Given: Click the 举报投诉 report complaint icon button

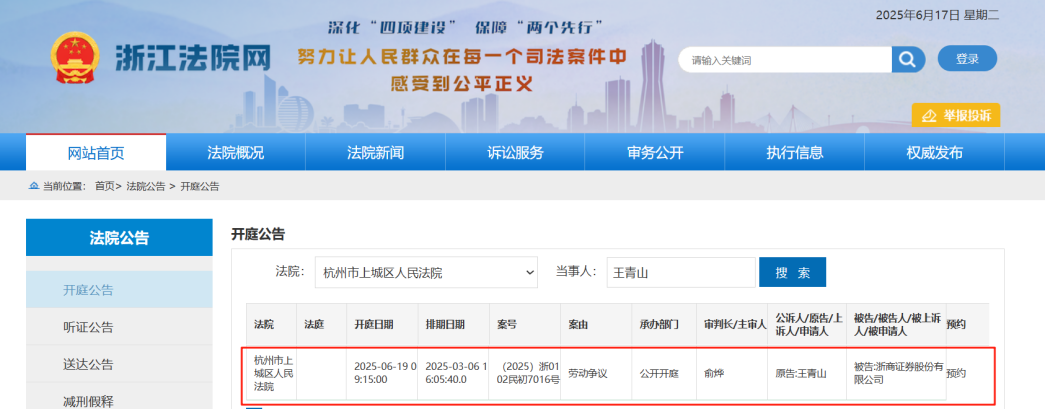Looking at the screenshot, I should tap(955, 115).
